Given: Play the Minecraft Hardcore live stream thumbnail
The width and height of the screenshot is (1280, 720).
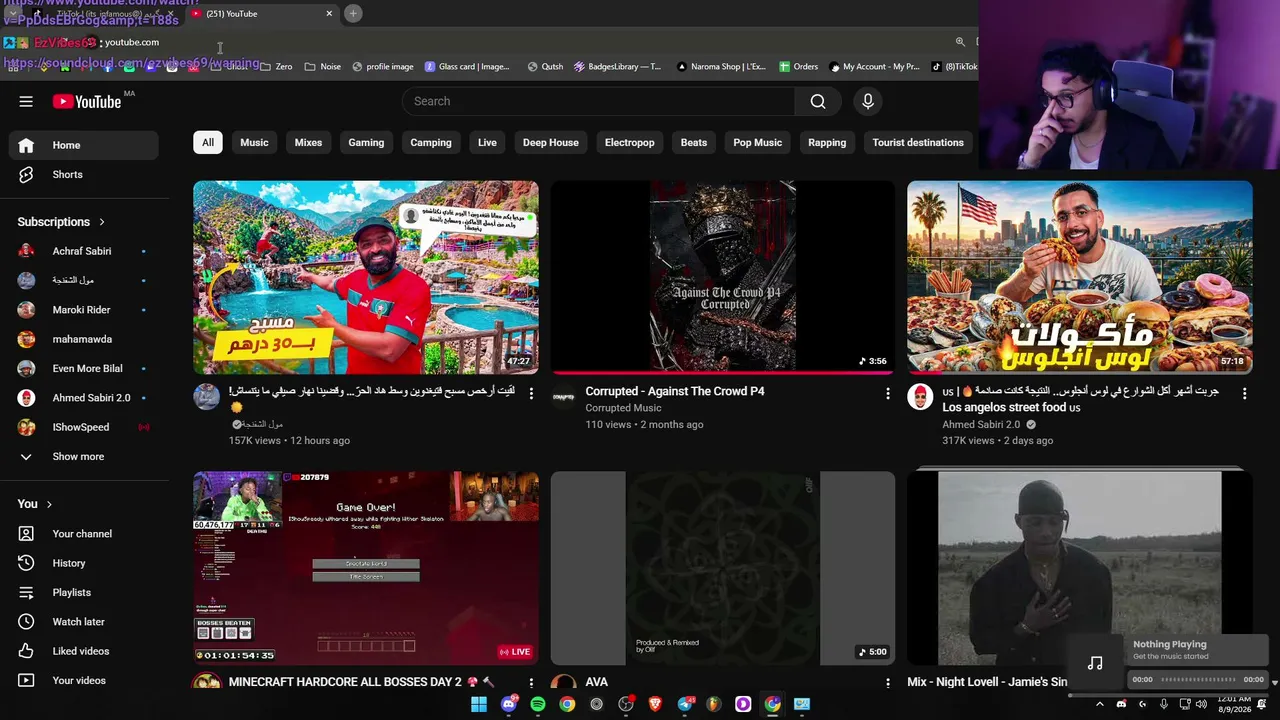Looking at the screenshot, I should [x=366, y=568].
